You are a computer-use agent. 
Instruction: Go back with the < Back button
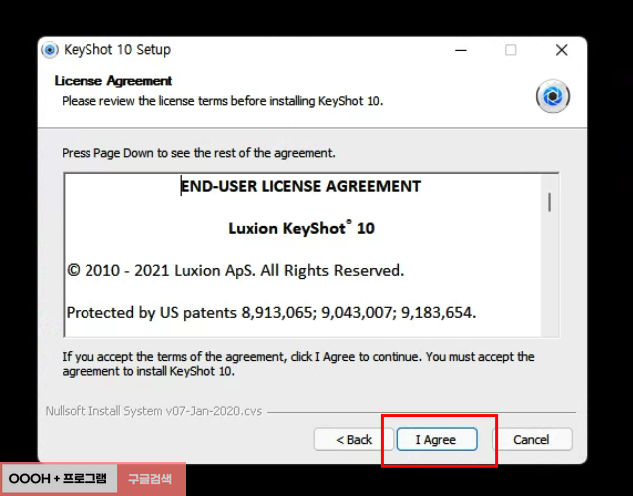(354, 439)
